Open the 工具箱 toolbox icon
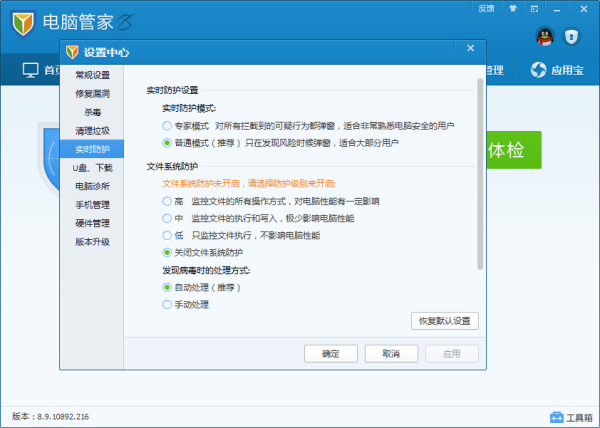The width and height of the screenshot is (600, 428). [556, 417]
